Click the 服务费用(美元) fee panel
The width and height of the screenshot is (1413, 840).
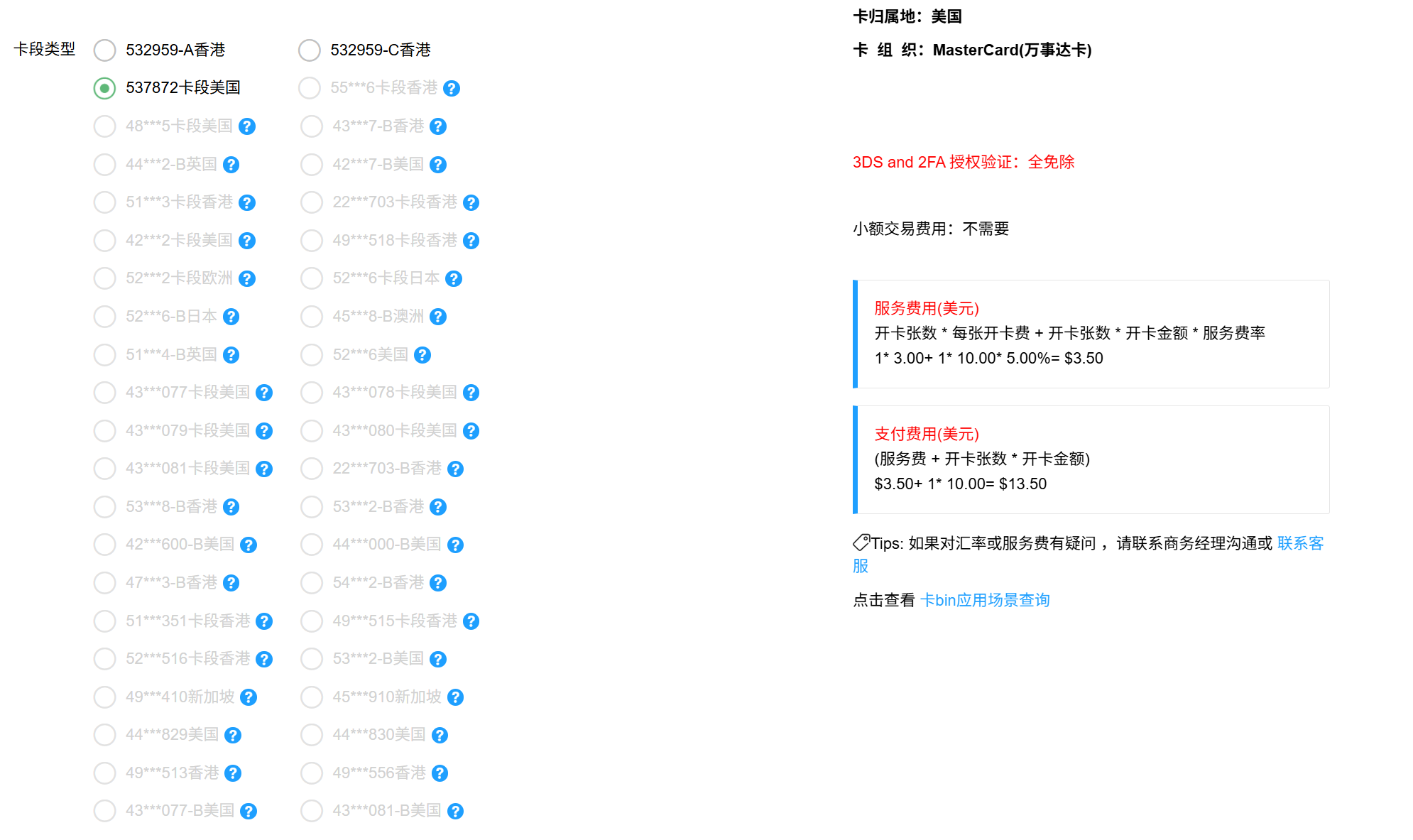(1091, 334)
